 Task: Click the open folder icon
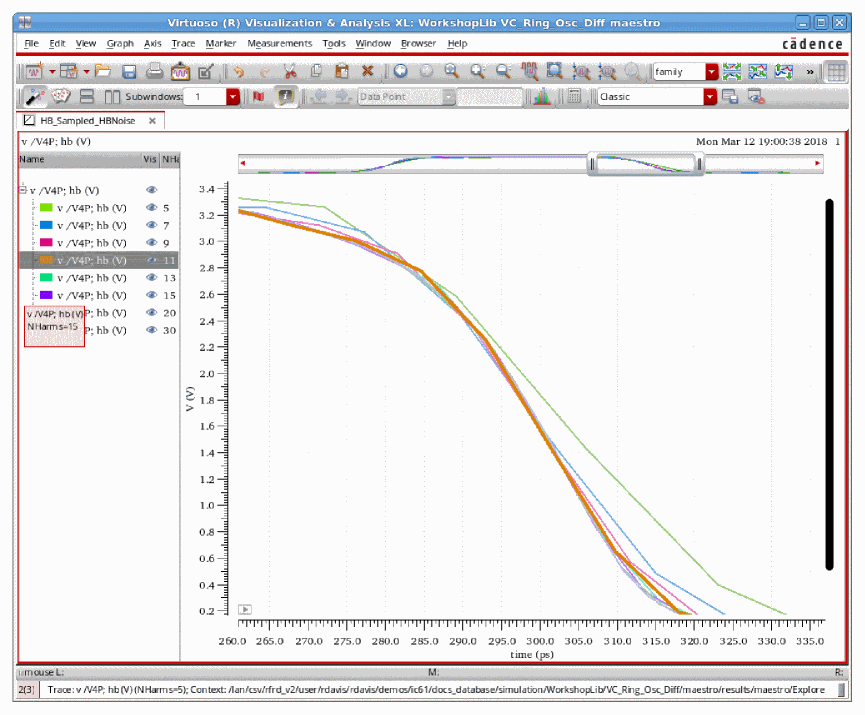click(x=103, y=71)
